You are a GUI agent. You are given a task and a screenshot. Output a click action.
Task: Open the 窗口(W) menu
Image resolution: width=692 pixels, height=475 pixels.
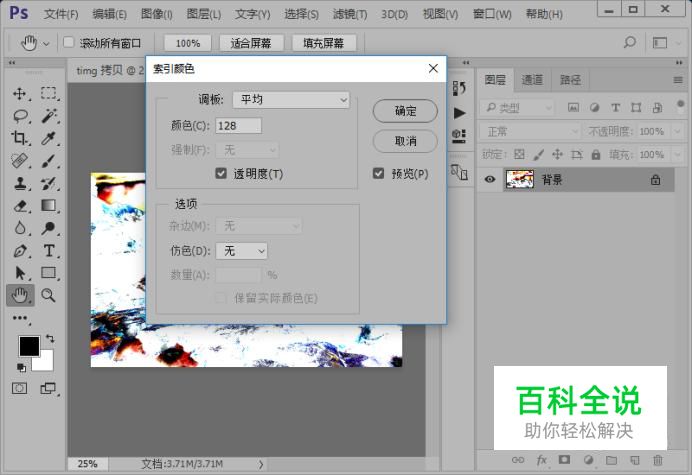pos(492,14)
